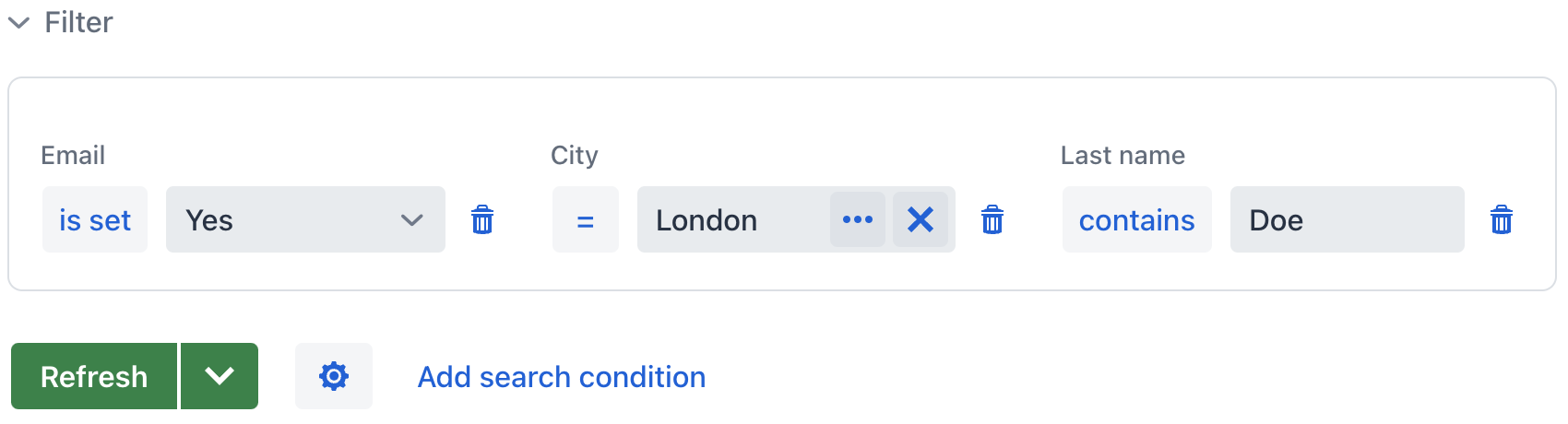Image resolution: width=1568 pixels, height=424 pixels.
Task: Click the Email condition label
Action: pos(73,155)
